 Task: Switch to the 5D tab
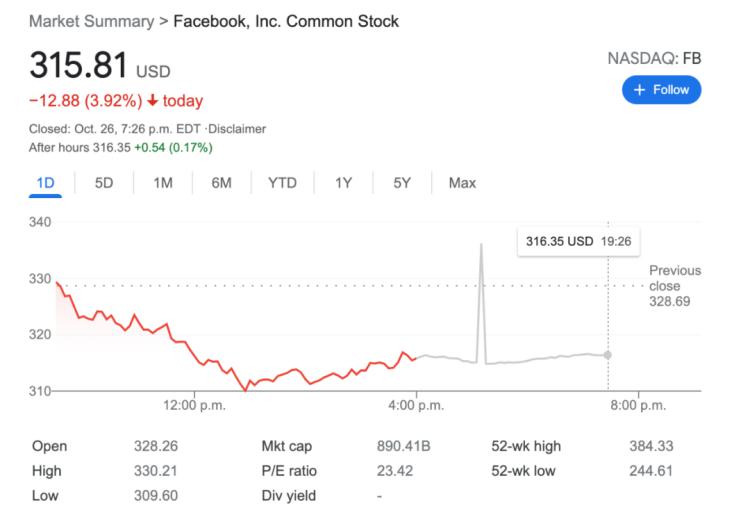104,183
